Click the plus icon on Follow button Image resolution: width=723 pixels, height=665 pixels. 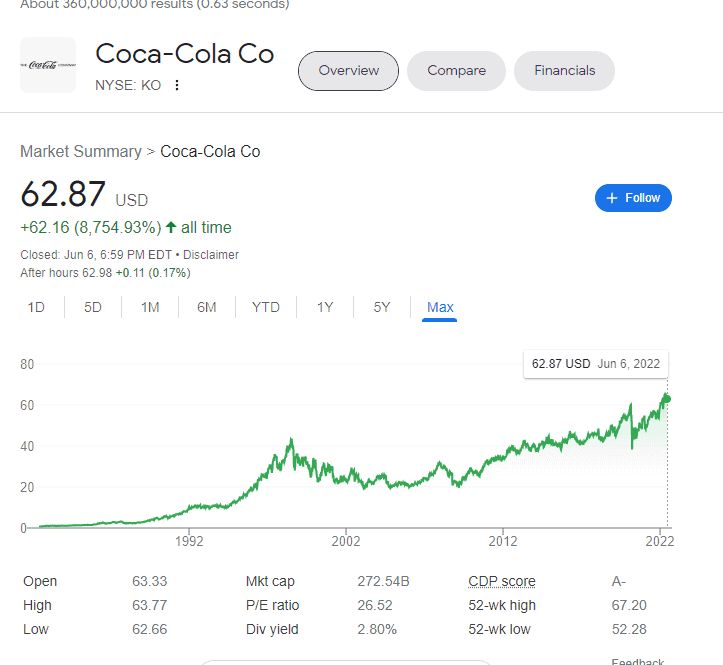coord(612,198)
